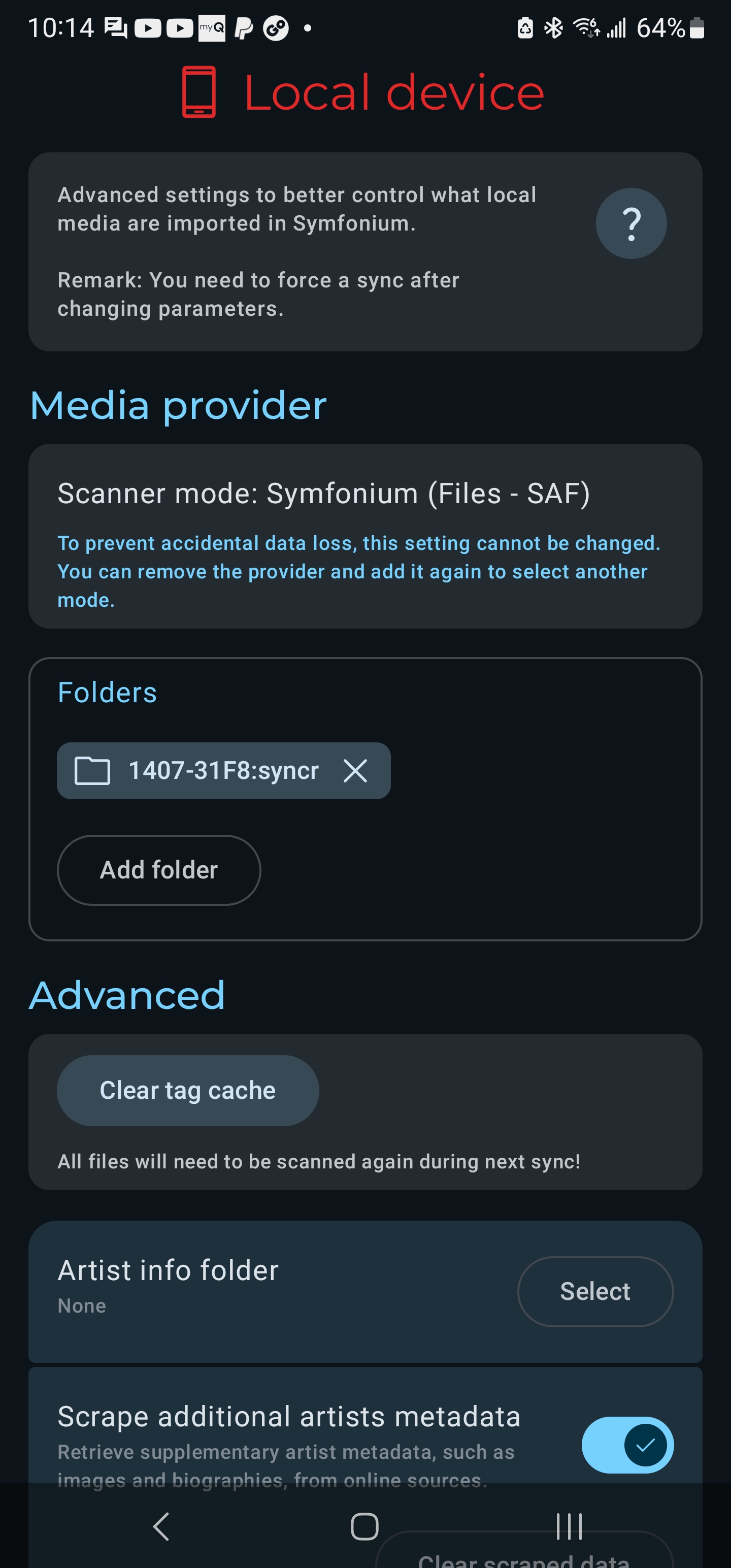Tap the Scanner mode Symfonium setting
This screenshot has width=731, height=1568.
pos(323,493)
